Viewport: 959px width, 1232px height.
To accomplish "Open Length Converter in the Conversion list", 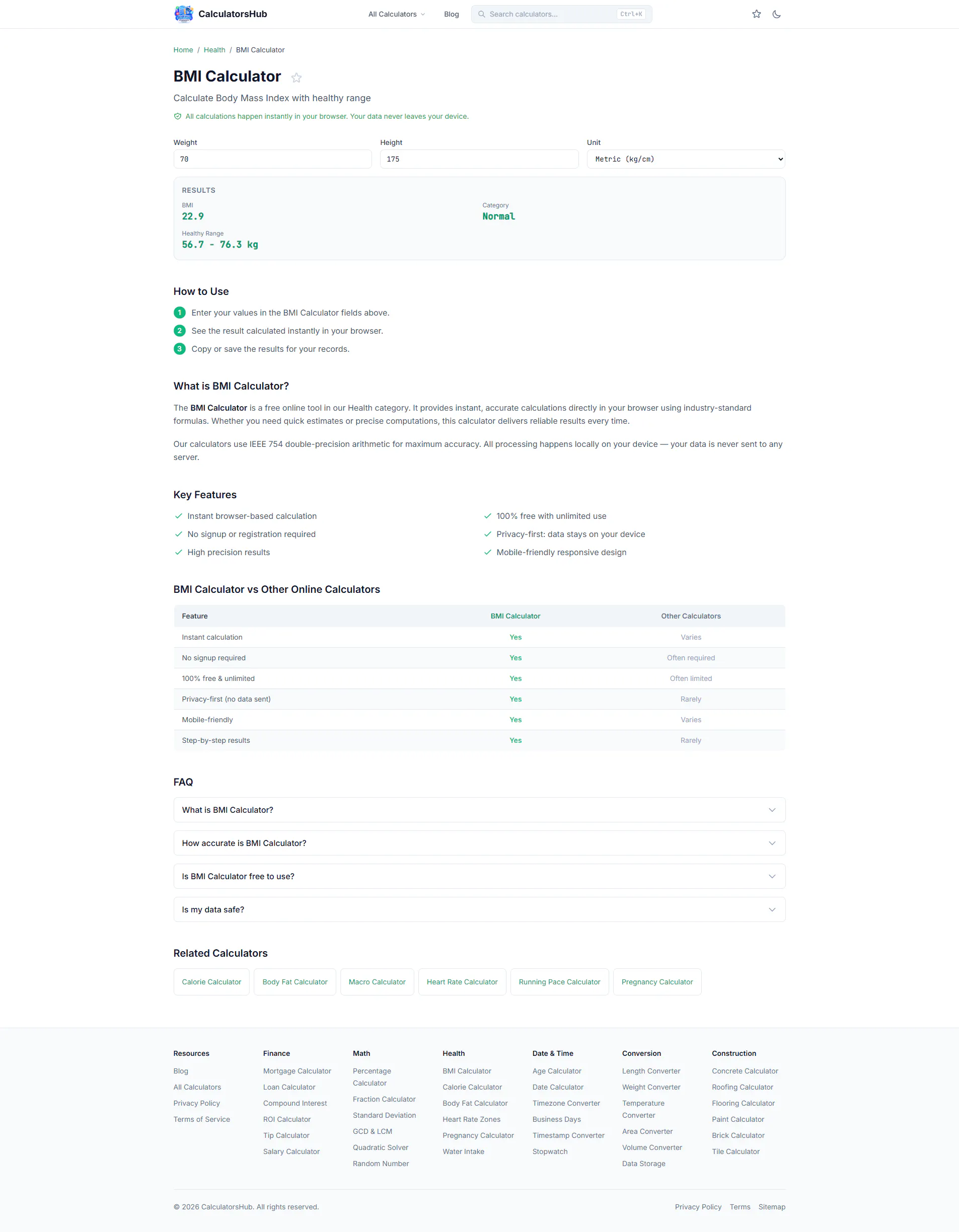I will [651, 1071].
